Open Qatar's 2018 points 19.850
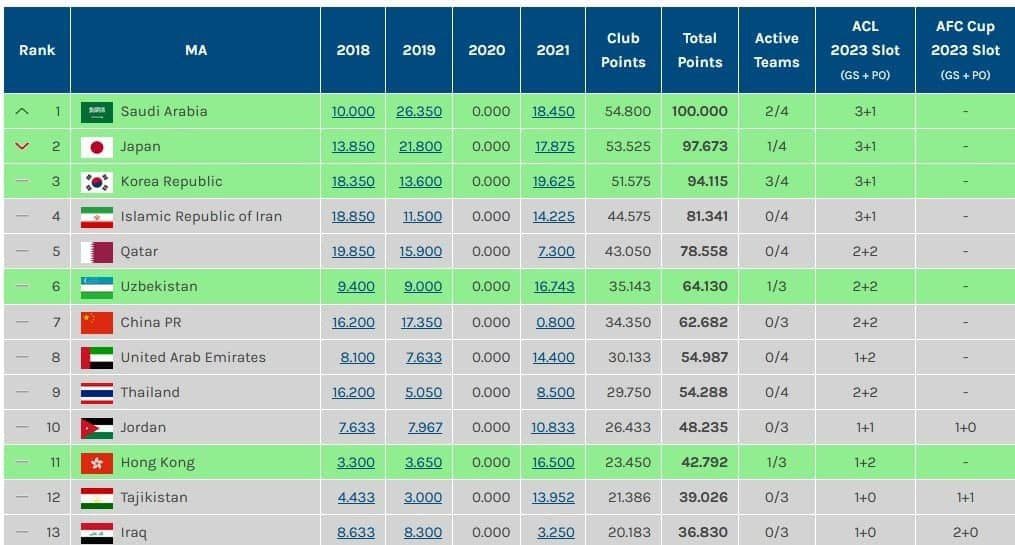1015x545 pixels. tap(353, 252)
